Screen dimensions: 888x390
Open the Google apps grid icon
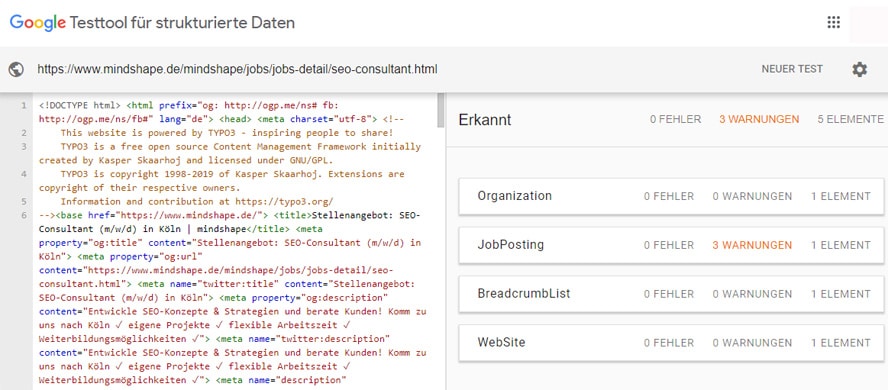(x=833, y=22)
